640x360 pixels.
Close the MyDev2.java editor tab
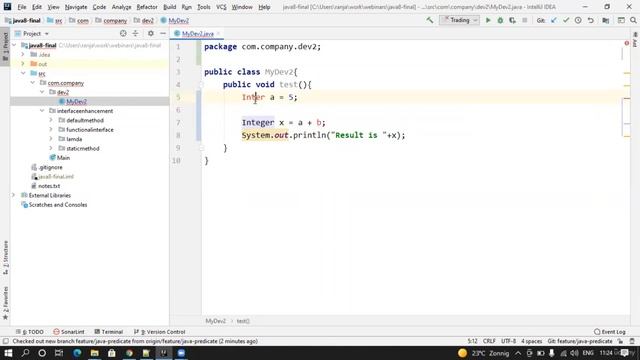pyautogui.click(x=218, y=33)
